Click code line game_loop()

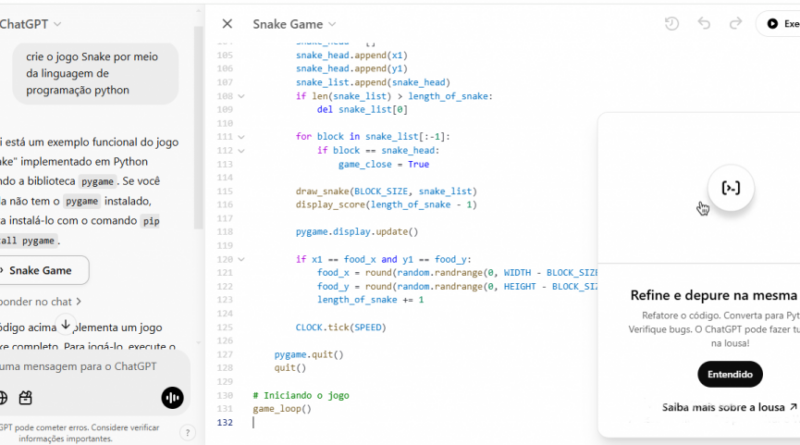(x=282, y=409)
